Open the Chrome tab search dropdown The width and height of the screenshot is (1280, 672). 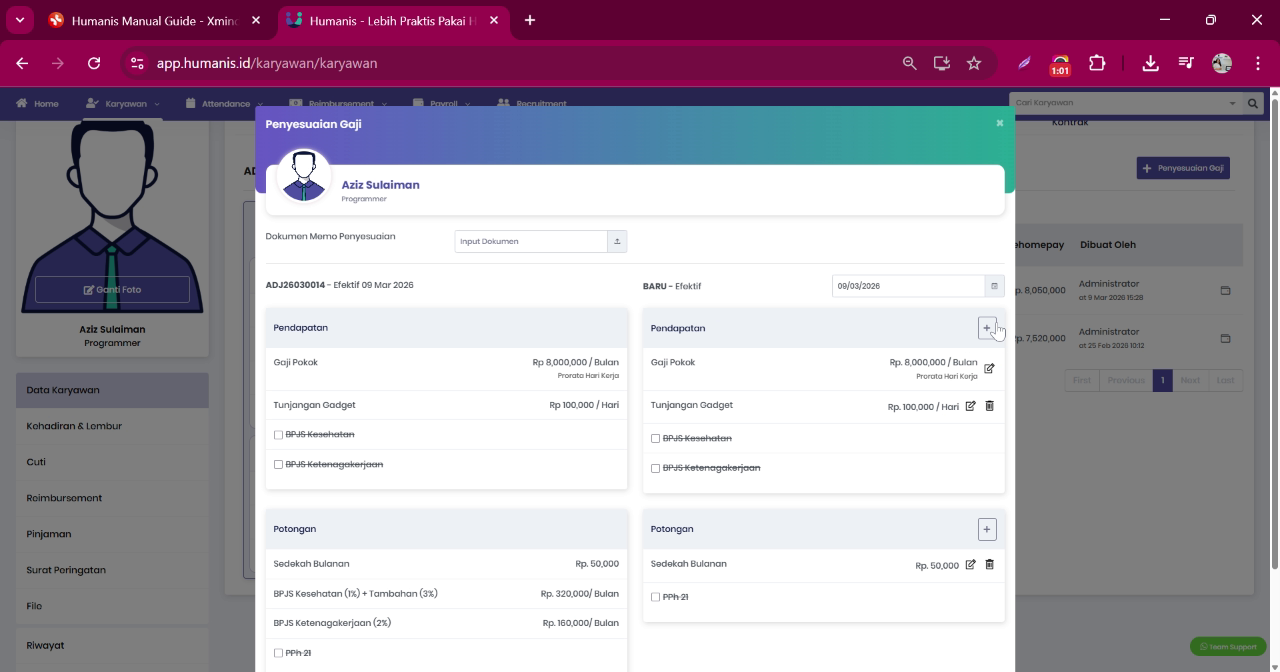pos(19,20)
